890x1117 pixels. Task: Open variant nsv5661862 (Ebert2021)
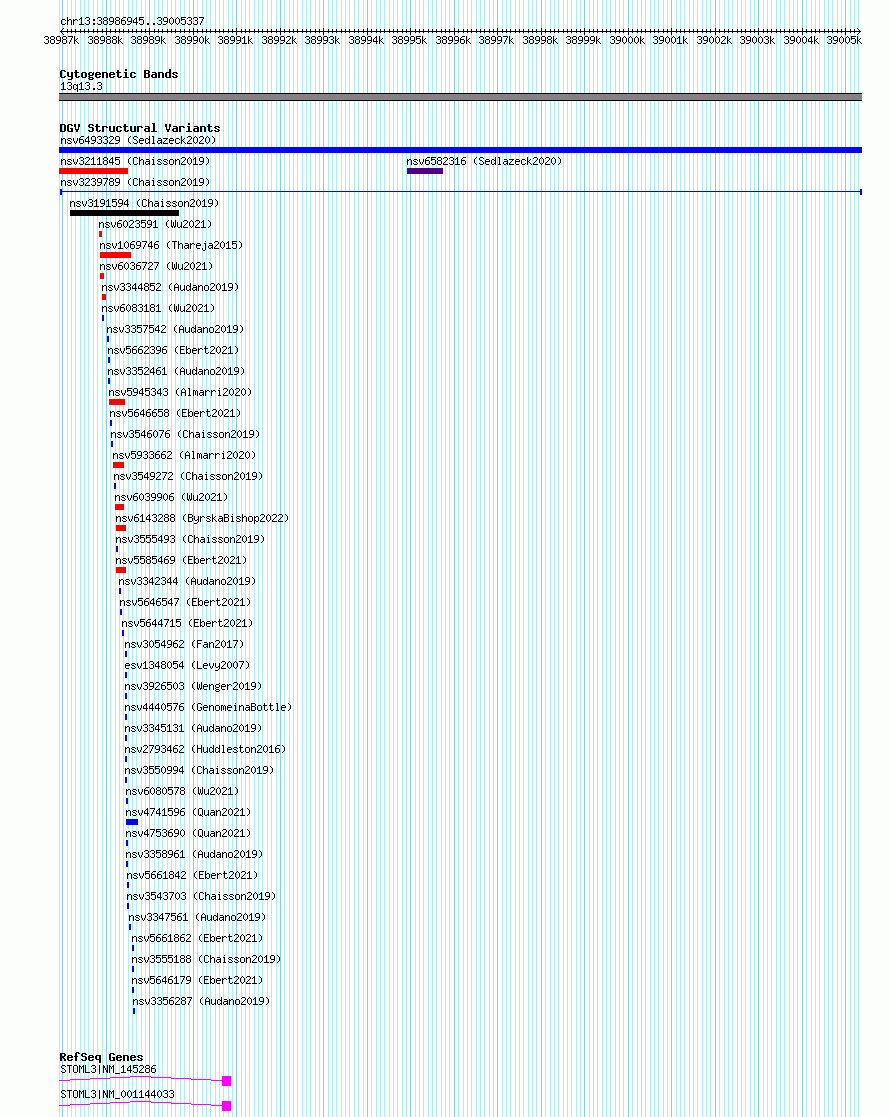[197, 939]
